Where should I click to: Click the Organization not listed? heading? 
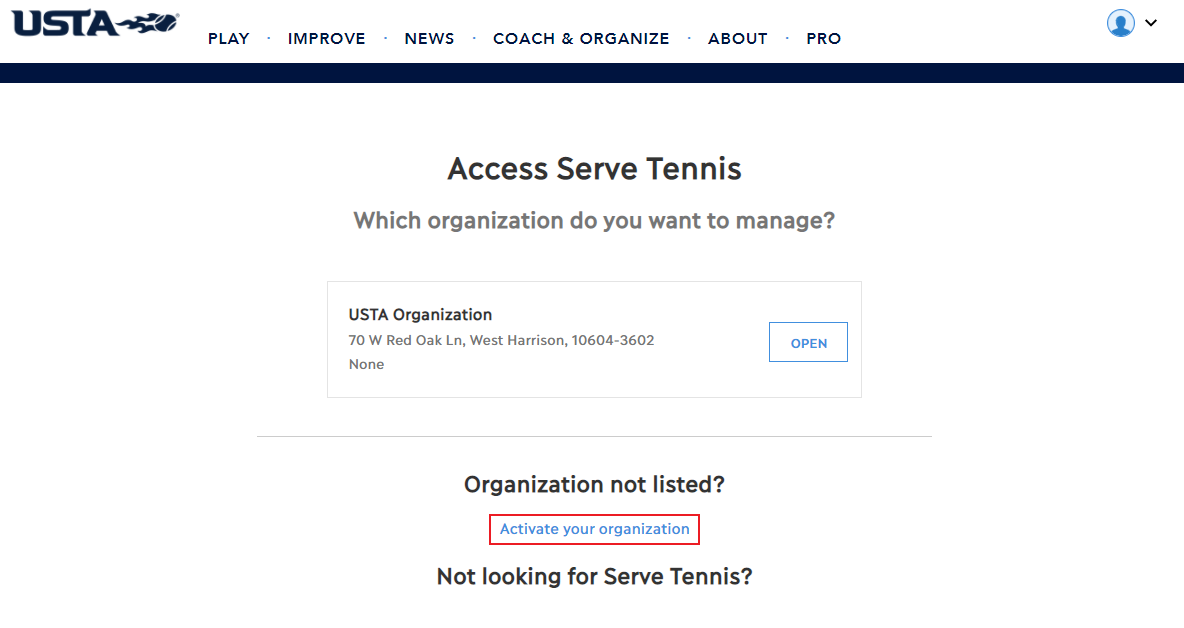tap(594, 485)
